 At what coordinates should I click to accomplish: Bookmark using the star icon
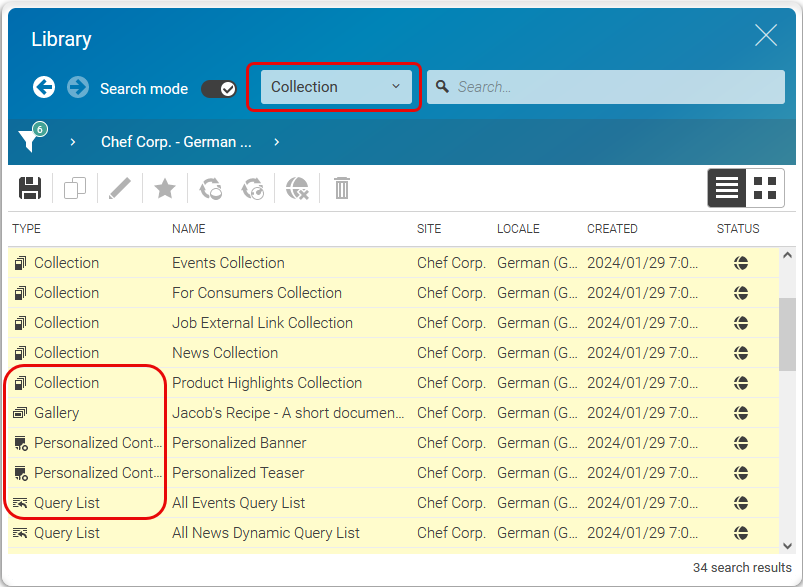(x=164, y=188)
